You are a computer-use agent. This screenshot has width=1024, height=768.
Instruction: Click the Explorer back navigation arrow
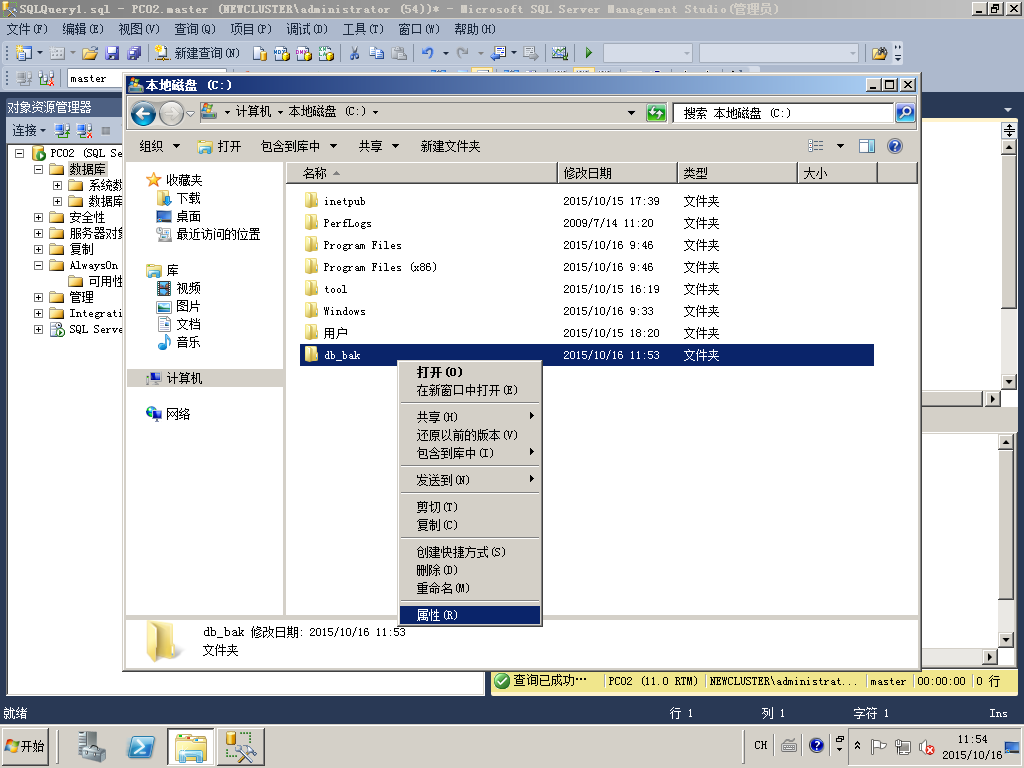pyautogui.click(x=143, y=114)
